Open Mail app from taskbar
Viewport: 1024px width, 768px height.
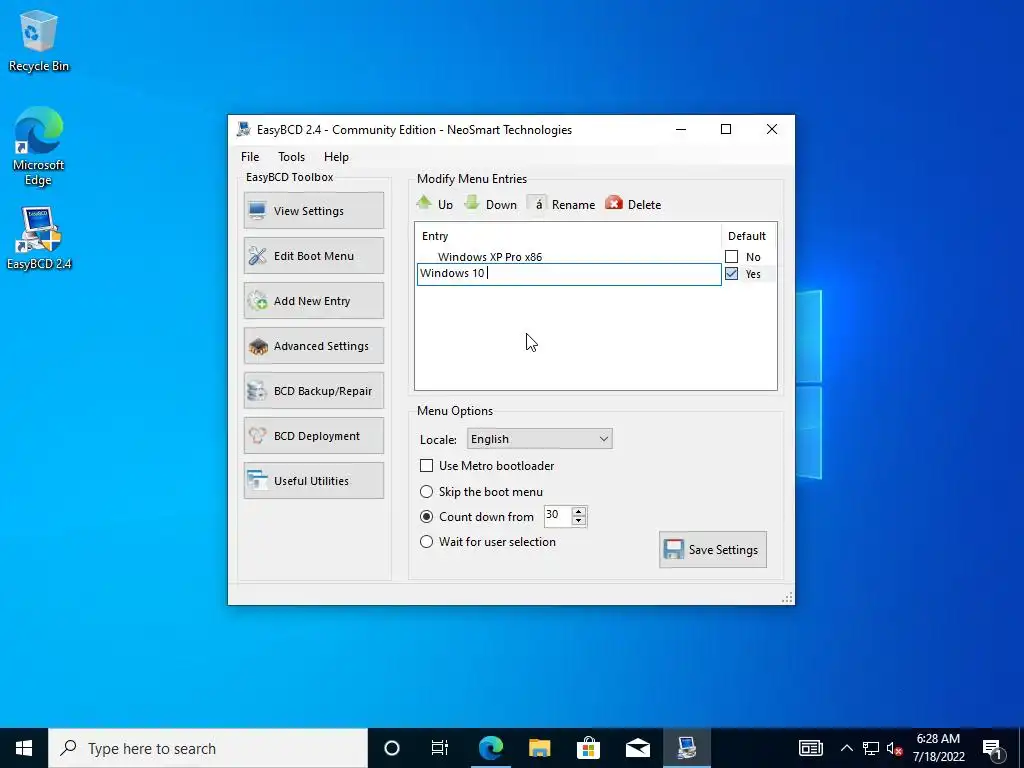pos(637,748)
